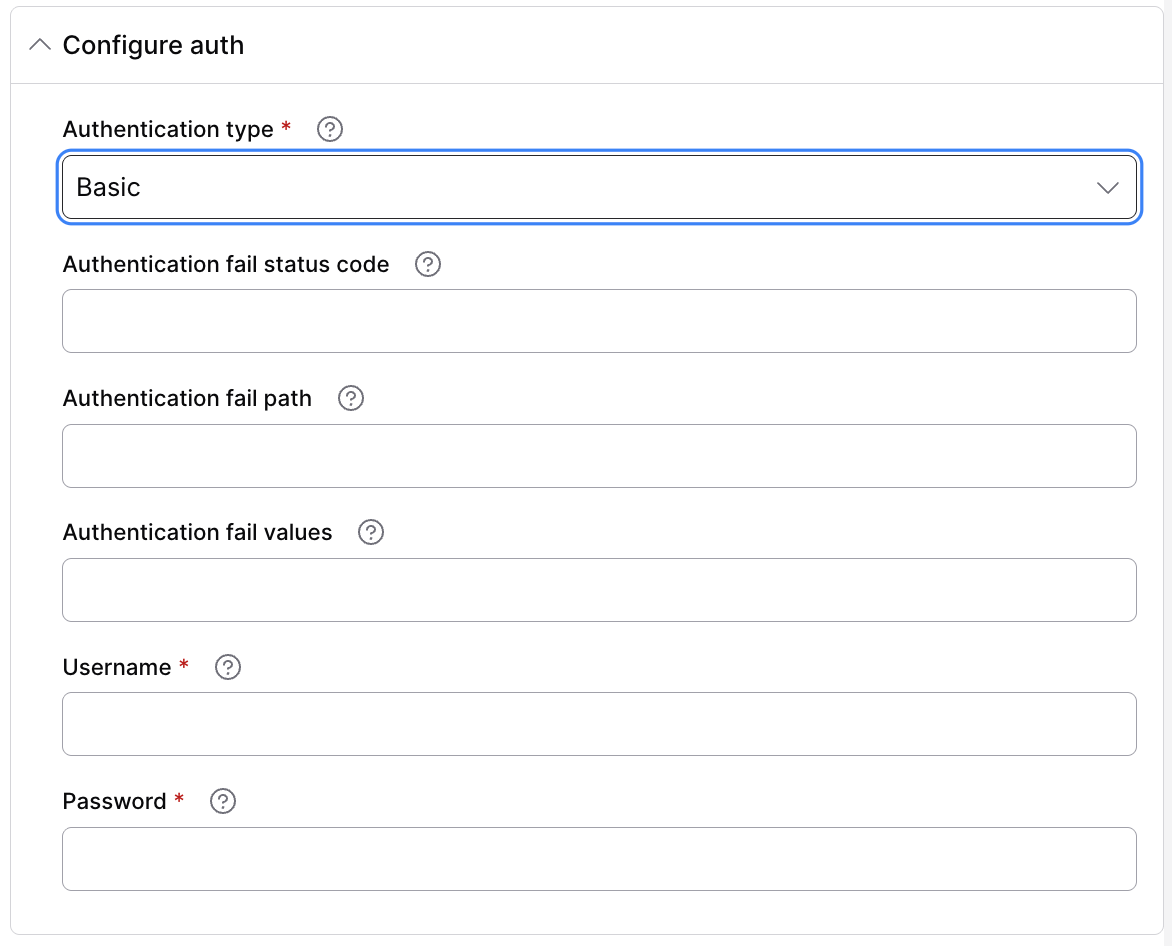Image resolution: width=1172 pixels, height=946 pixels.
Task: Click the Configure auth section title
Action: 153,45
